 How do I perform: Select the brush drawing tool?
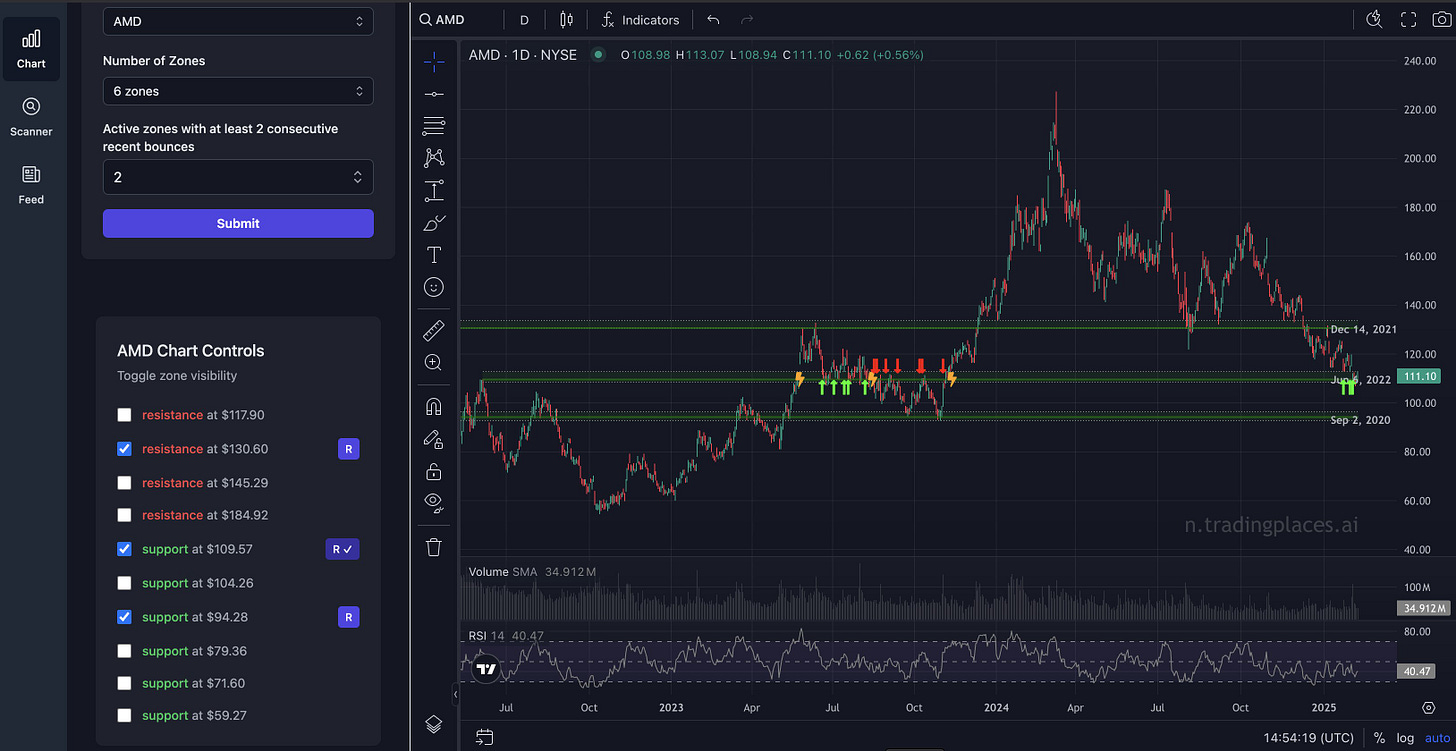tap(434, 222)
